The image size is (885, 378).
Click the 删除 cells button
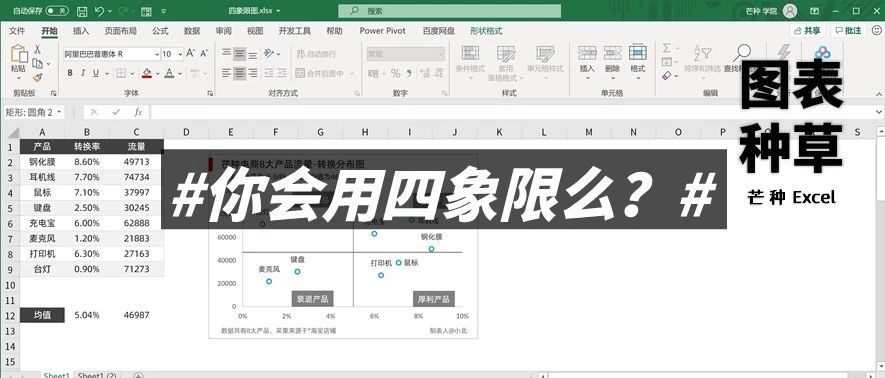pos(612,62)
